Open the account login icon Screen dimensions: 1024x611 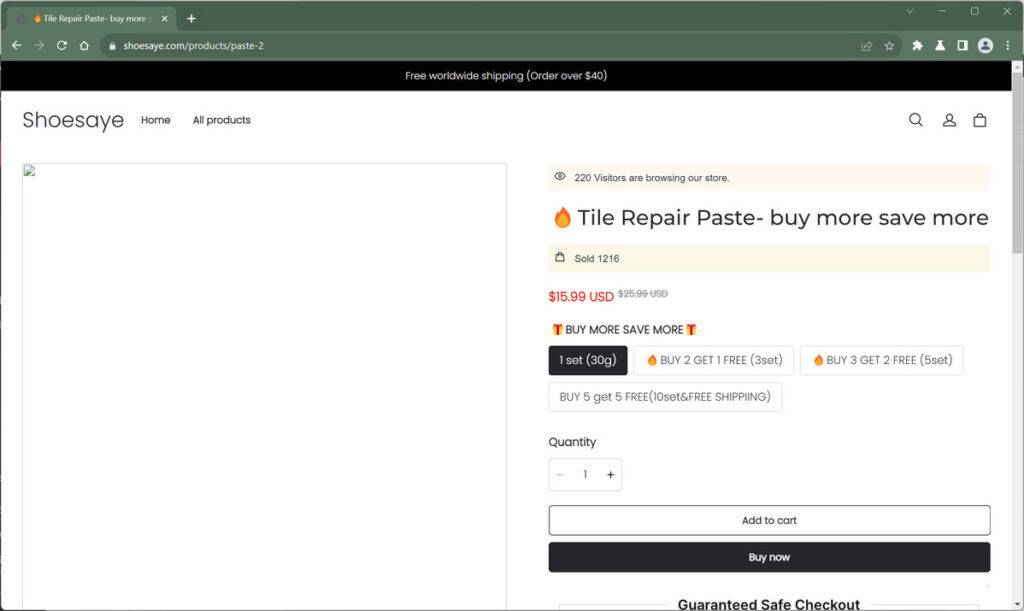(x=949, y=120)
